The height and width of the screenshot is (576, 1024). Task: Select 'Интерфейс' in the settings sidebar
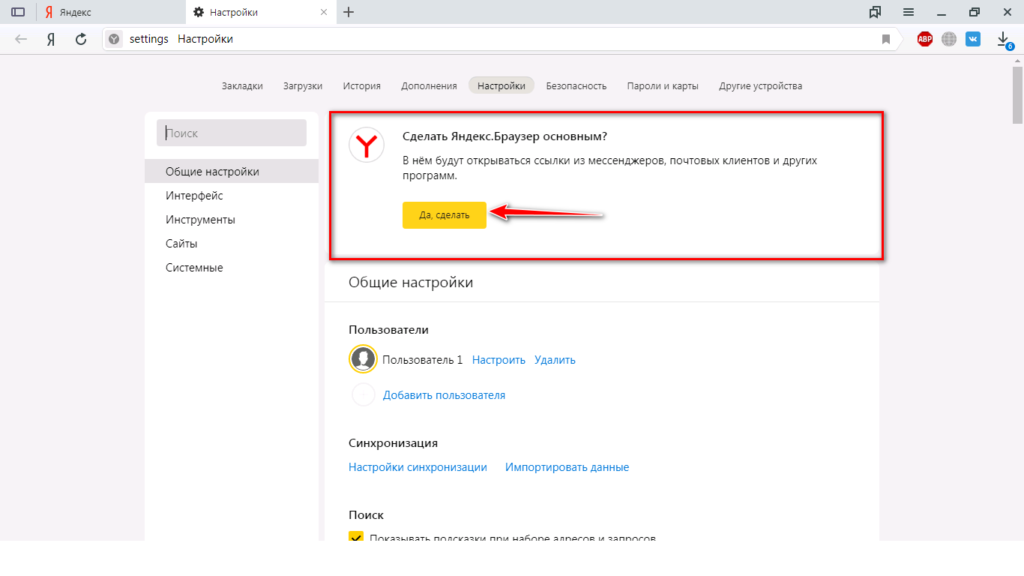click(x=194, y=196)
